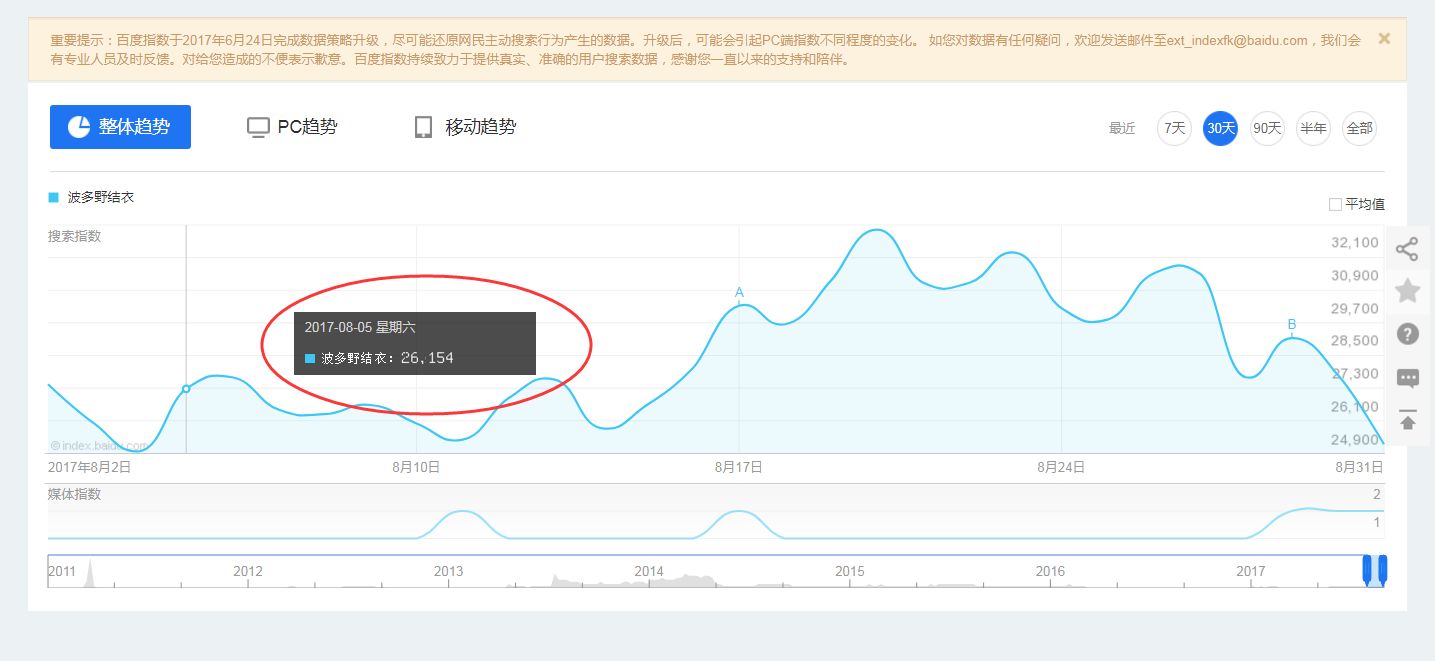
Task: Click marker A on the trend chart
Action: point(739,292)
